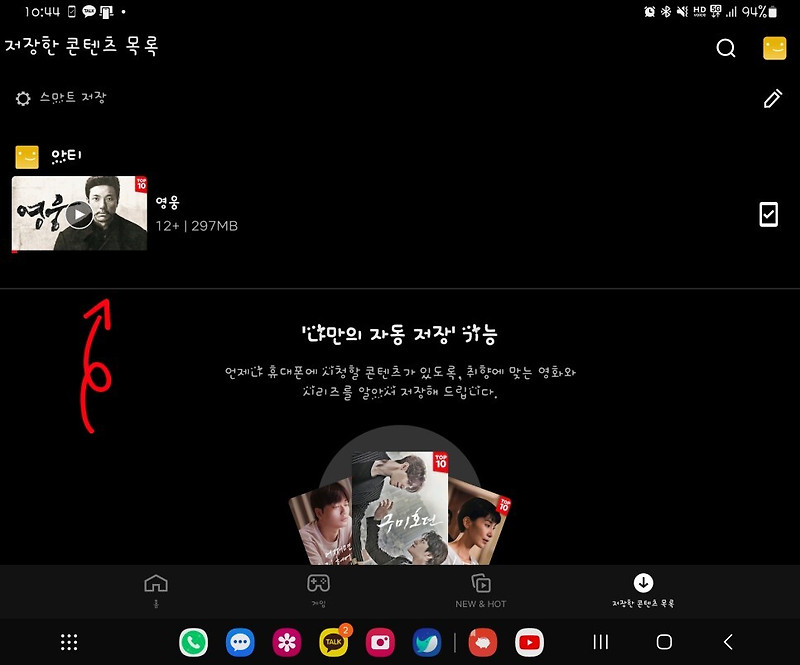Tap the checkmark download status for 영웅
Viewport: 800px width, 665px height.
(768, 214)
